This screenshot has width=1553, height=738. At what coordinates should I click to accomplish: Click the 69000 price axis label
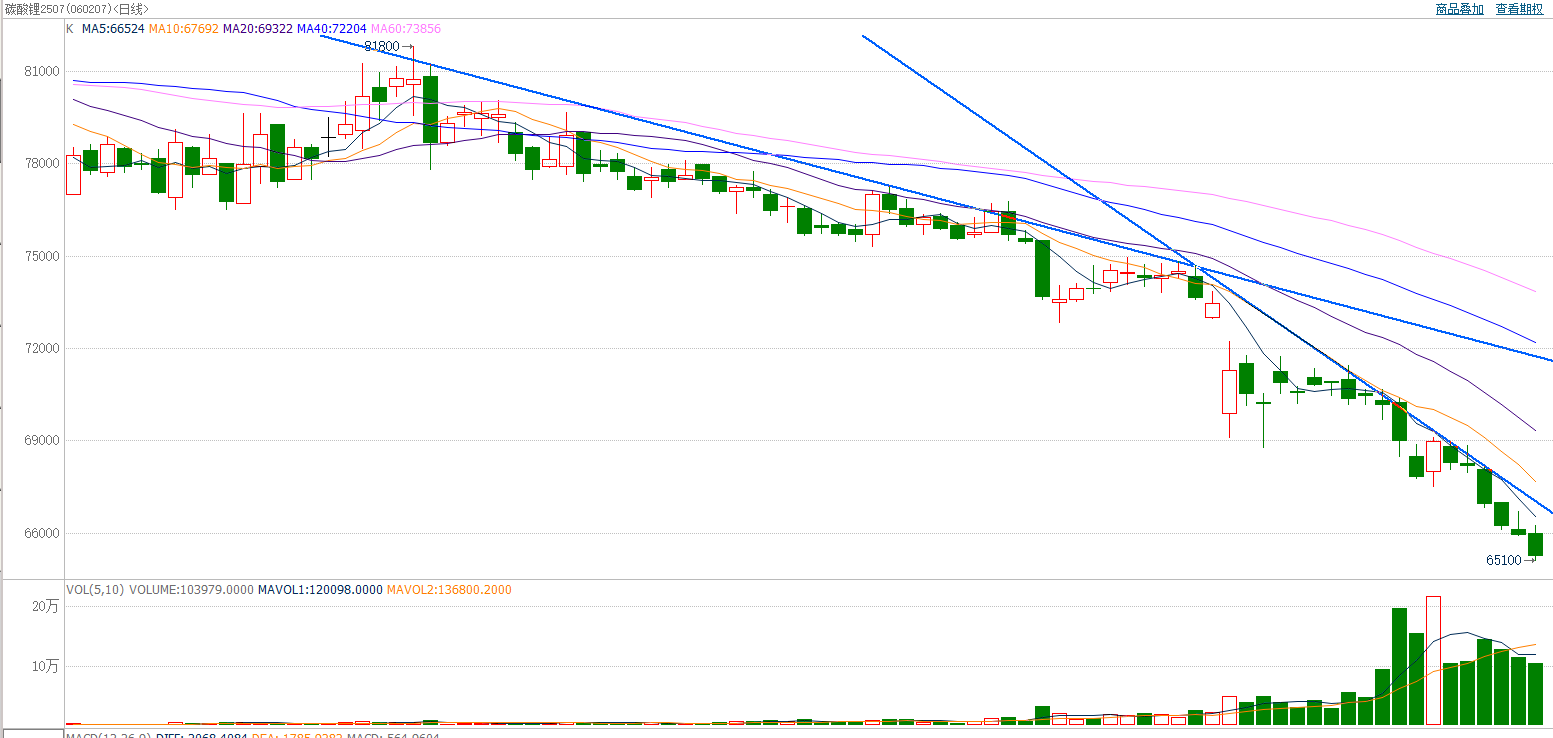(43, 440)
